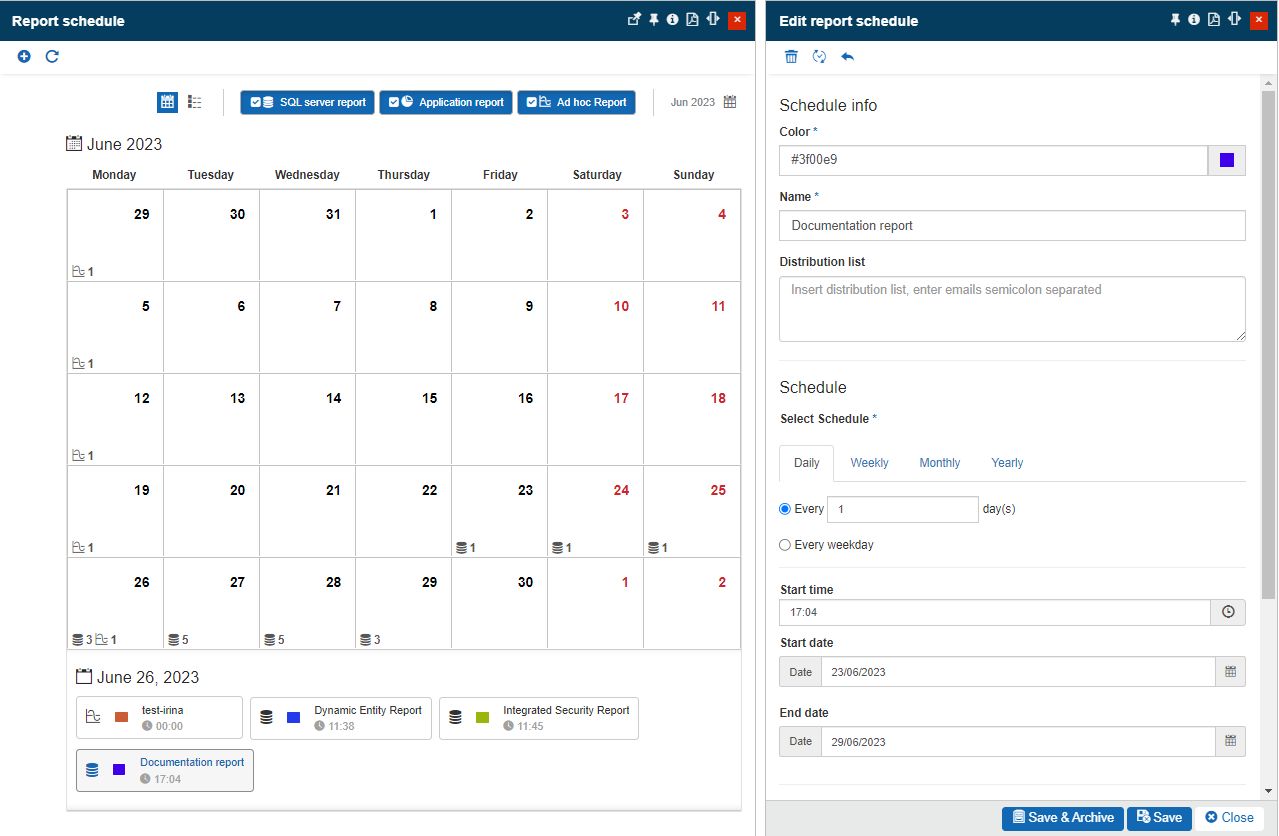This screenshot has width=1279, height=836.
Task: Open the purple color swatch picker
Action: [x=1227, y=160]
